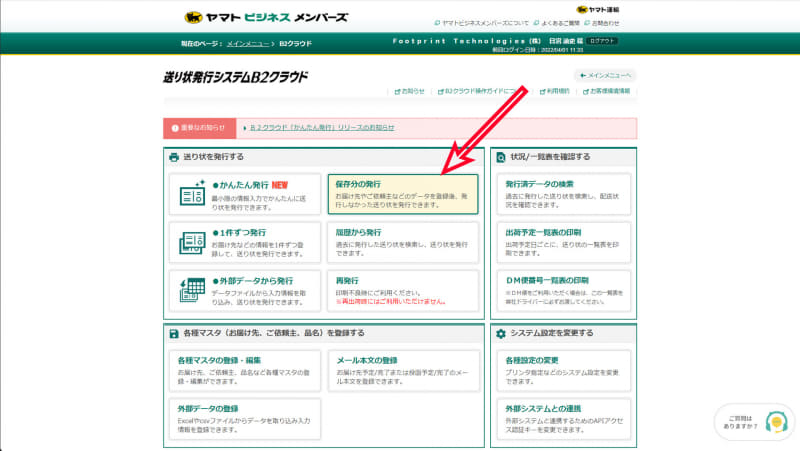Open 出荷予定一覧表の印刷 card
The image size is (800, 451).
(563, 242)
